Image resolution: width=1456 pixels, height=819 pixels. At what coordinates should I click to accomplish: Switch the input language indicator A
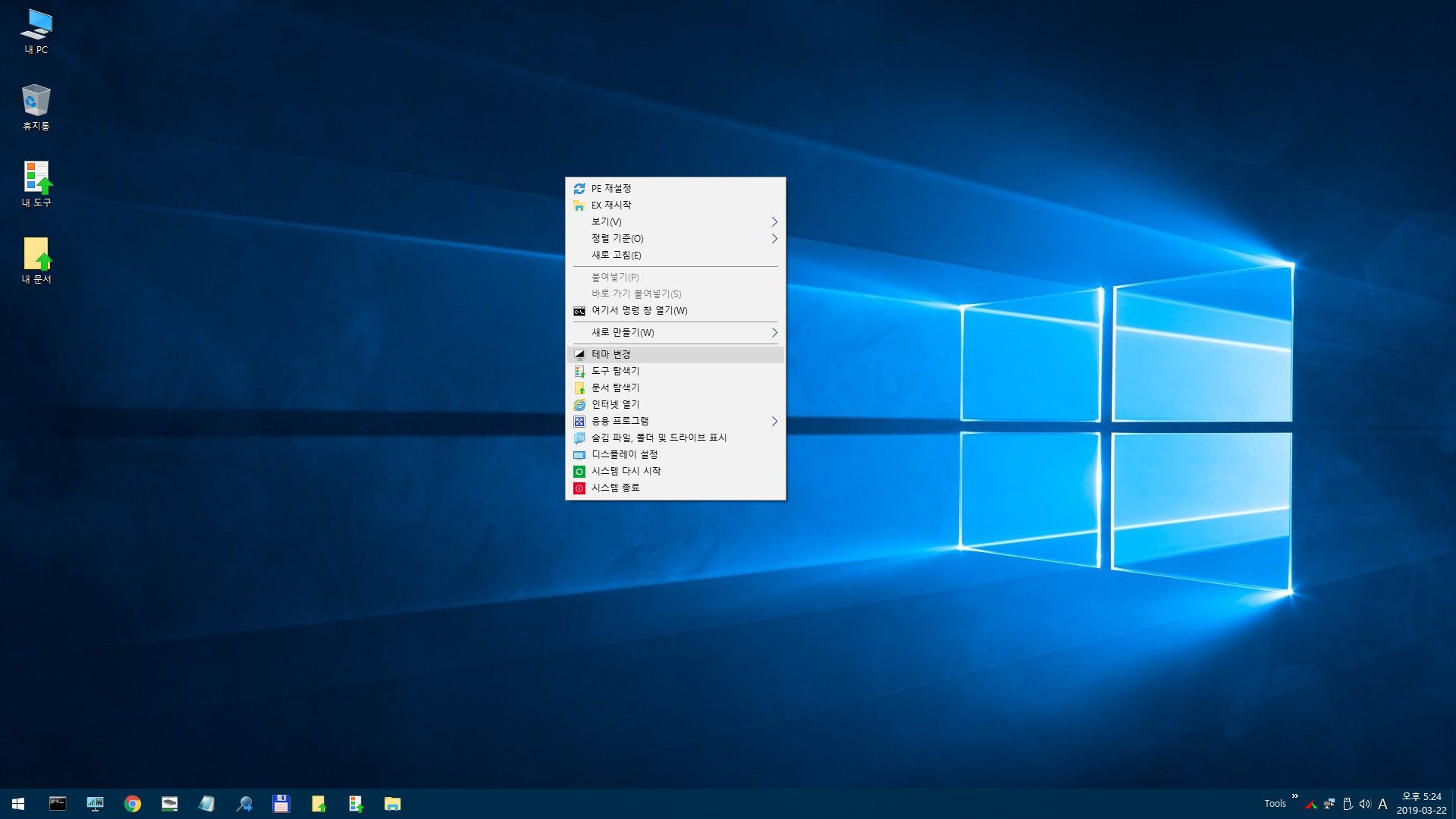tap(1382, 804)
